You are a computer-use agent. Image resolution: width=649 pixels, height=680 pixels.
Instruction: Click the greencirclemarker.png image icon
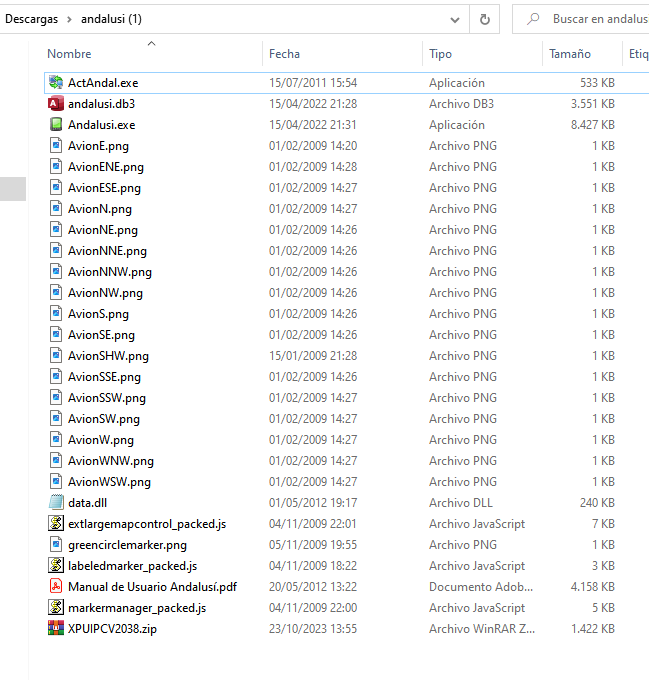pos(55,545)
